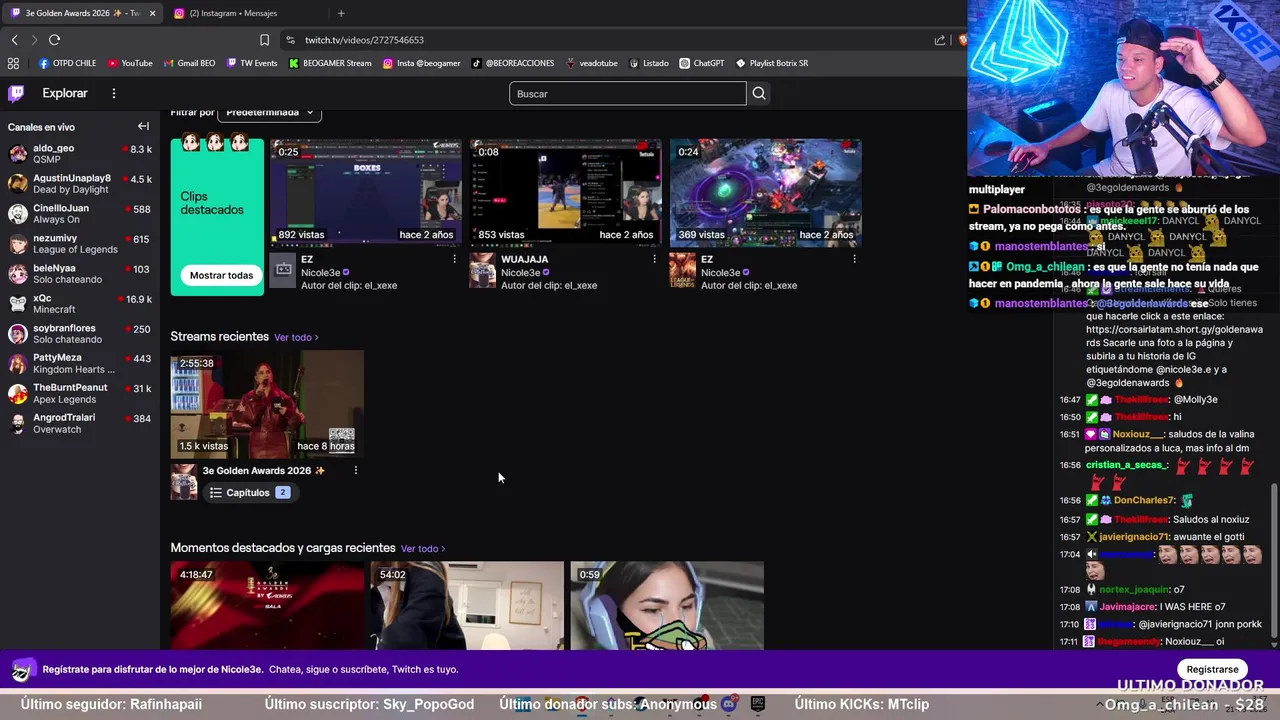Click the Twitch home logo

(16, 93)
